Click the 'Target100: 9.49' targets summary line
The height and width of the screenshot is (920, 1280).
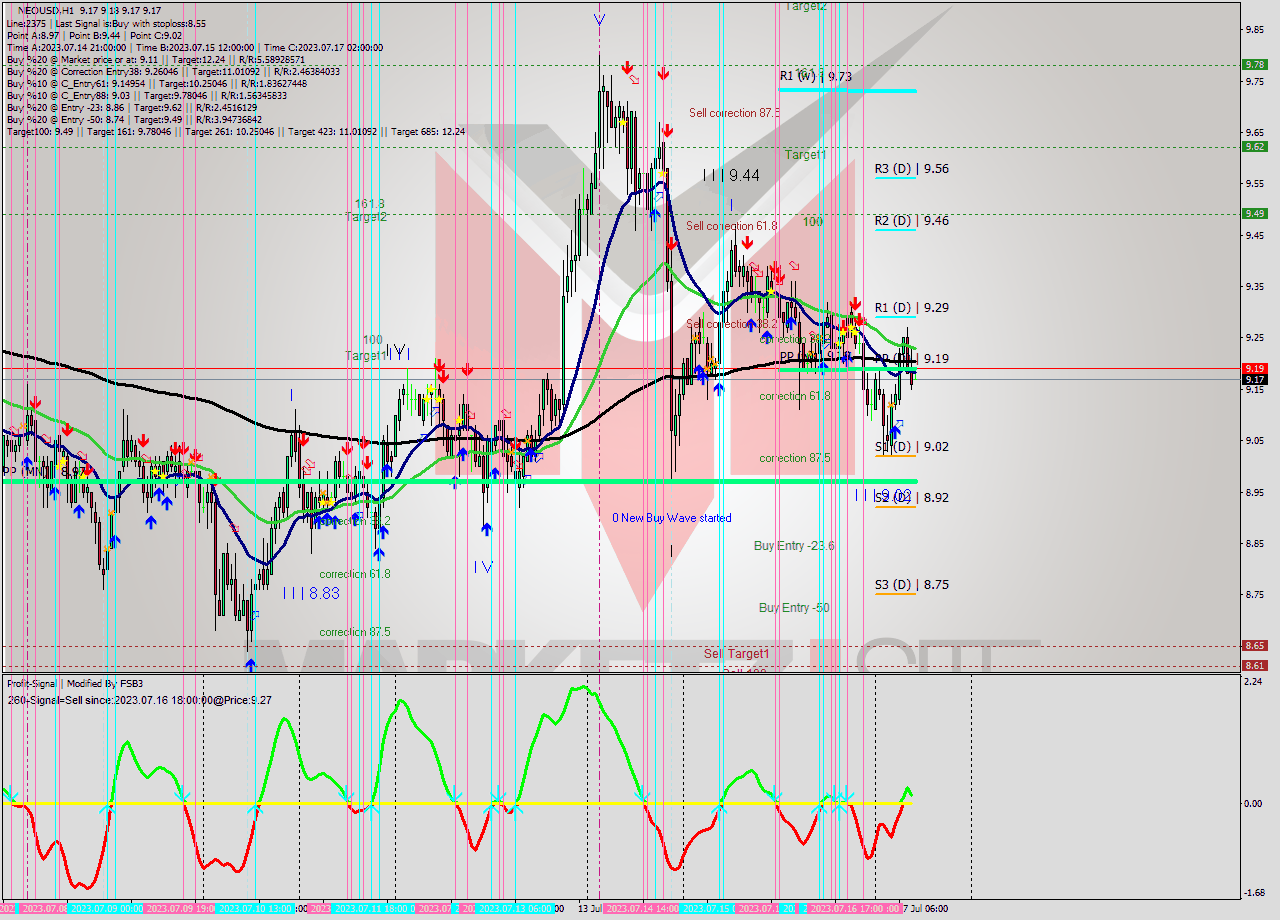pos(235,131)
